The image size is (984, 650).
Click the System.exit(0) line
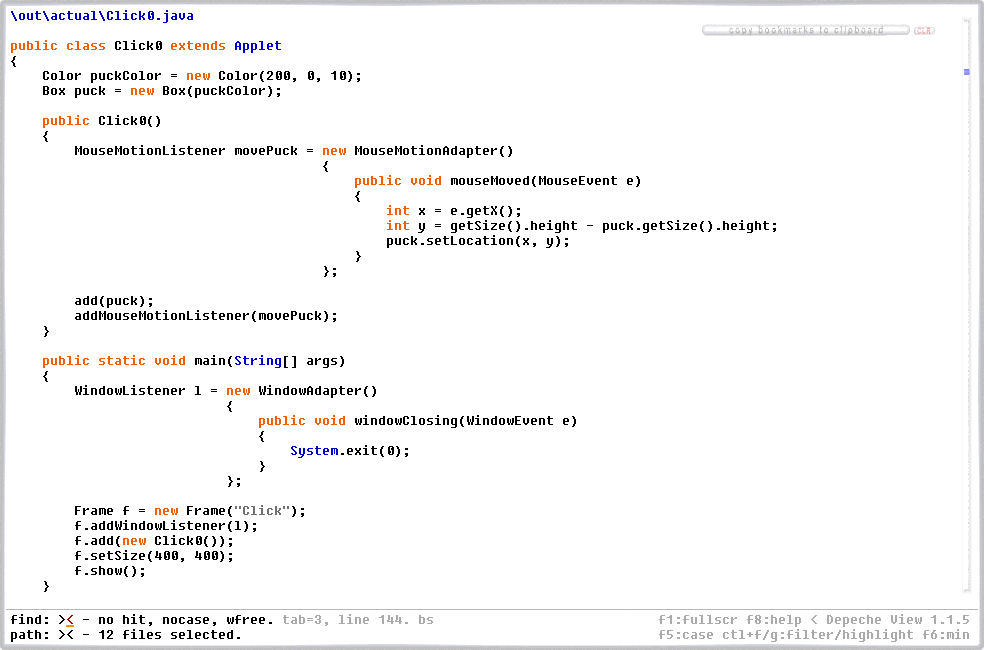click(x=350, y=451)
